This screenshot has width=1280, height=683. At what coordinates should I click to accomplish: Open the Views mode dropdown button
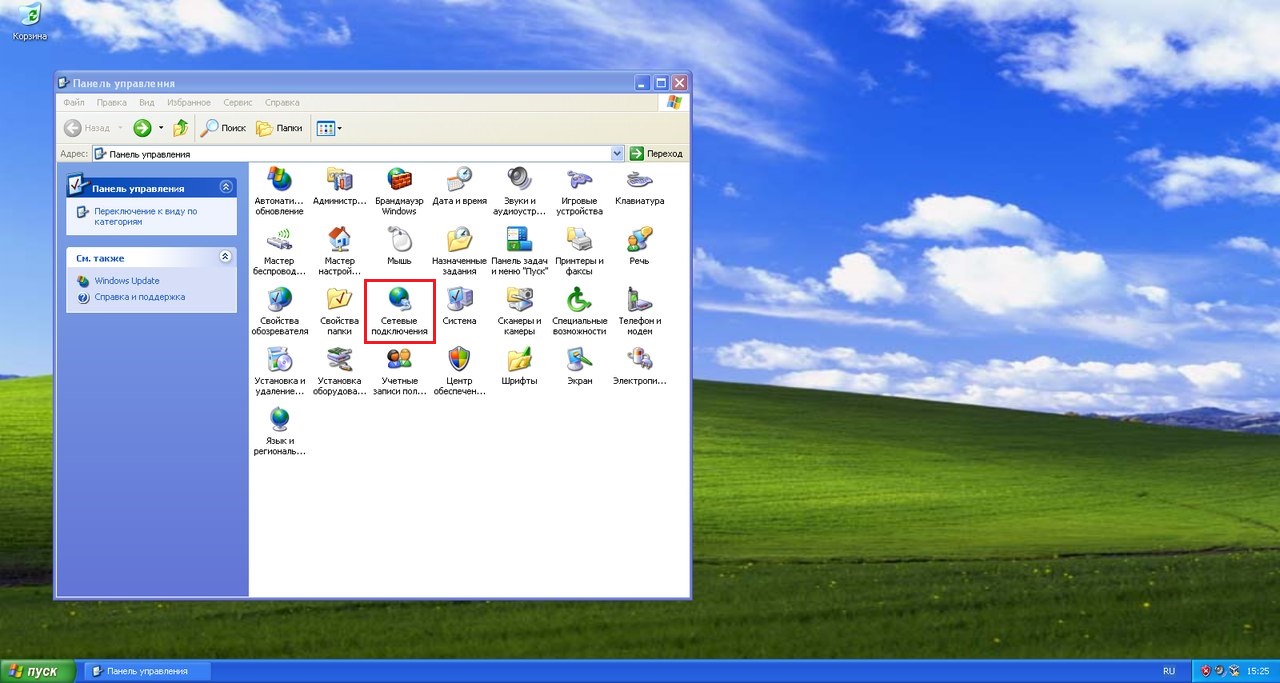(x=329, y=128)
